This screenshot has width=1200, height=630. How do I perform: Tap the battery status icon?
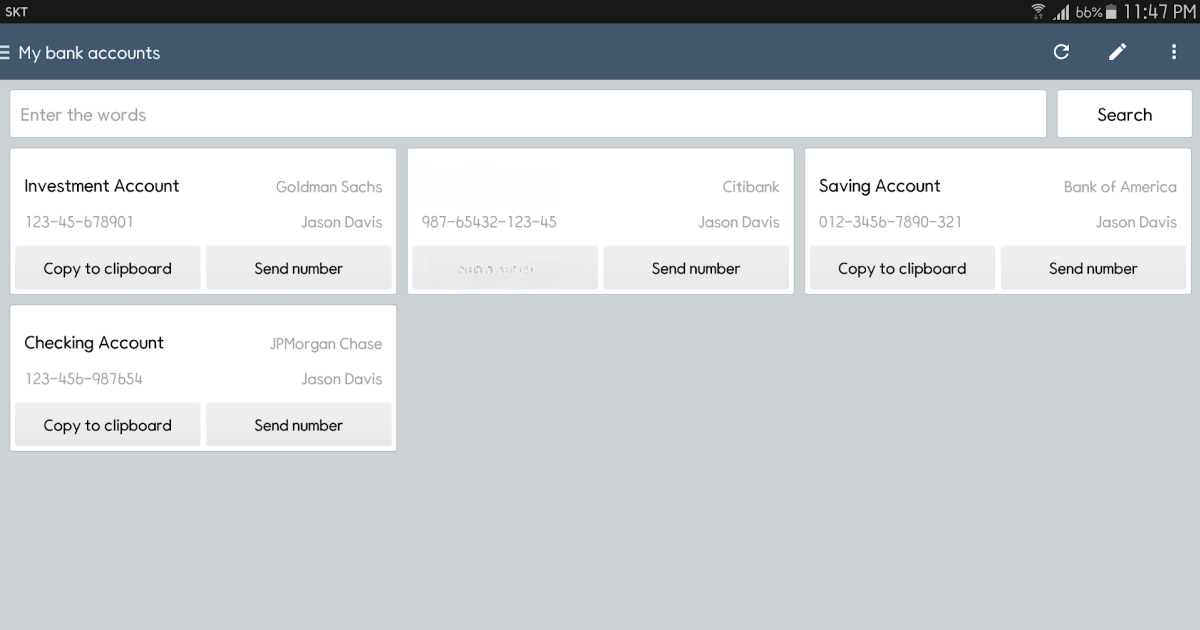tap(1111, 12)
